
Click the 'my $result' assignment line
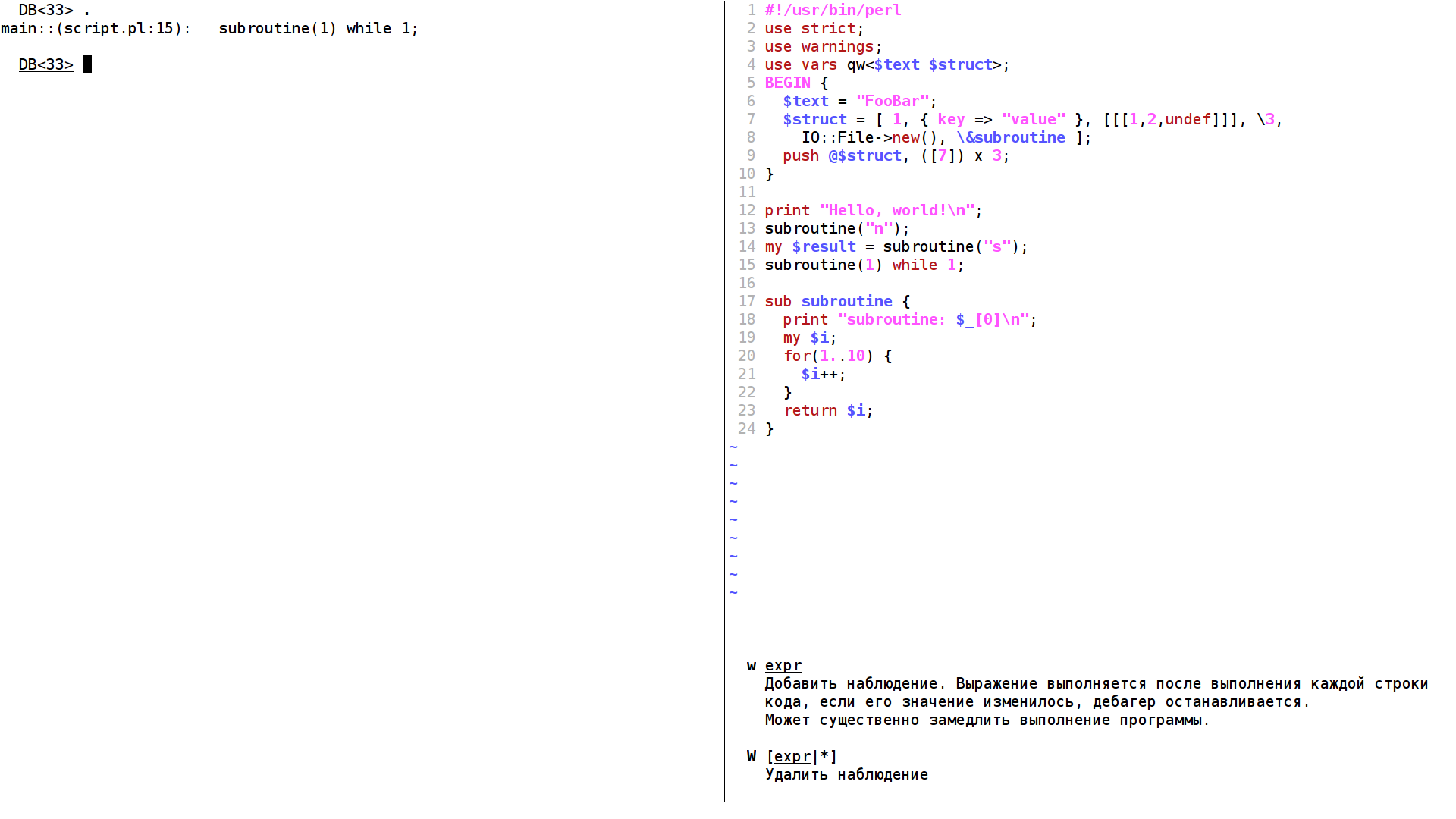tap(896, 246)
